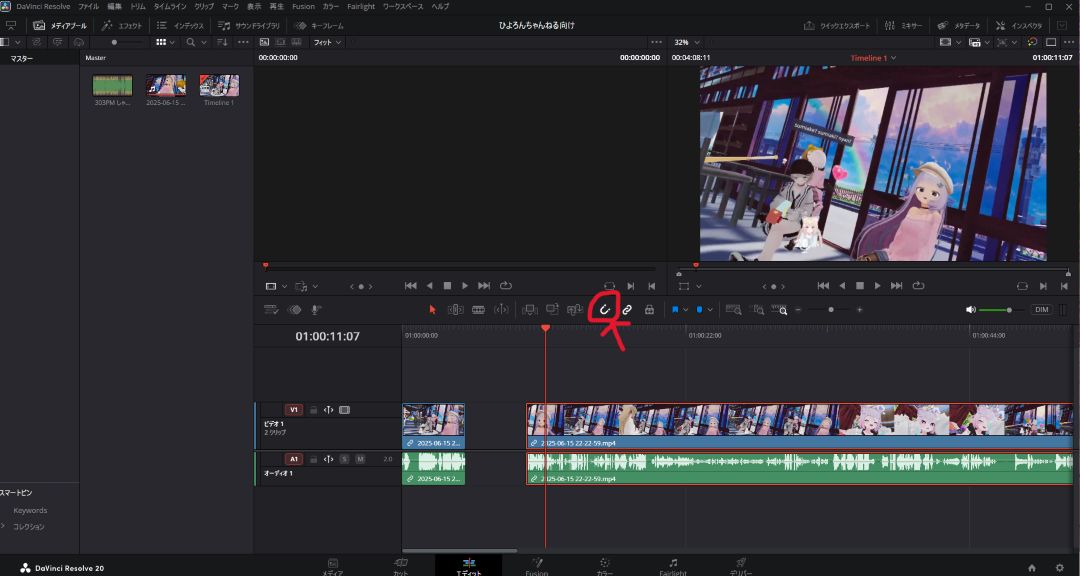Open the Fairlight menu in menu bar
This screenshot has height=576, width=1080.
[x=361, y=6]
